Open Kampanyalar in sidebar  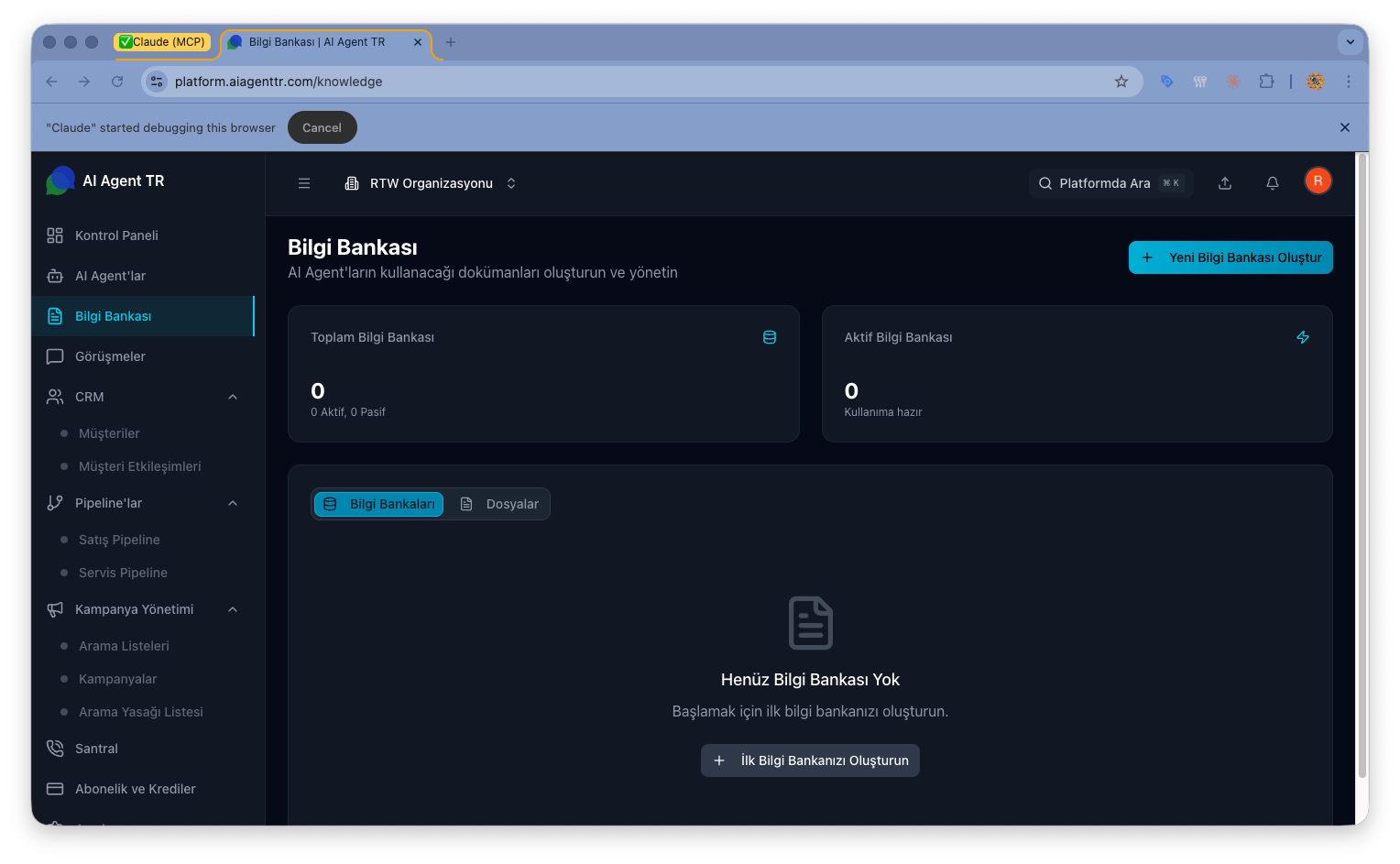(118, 679)
